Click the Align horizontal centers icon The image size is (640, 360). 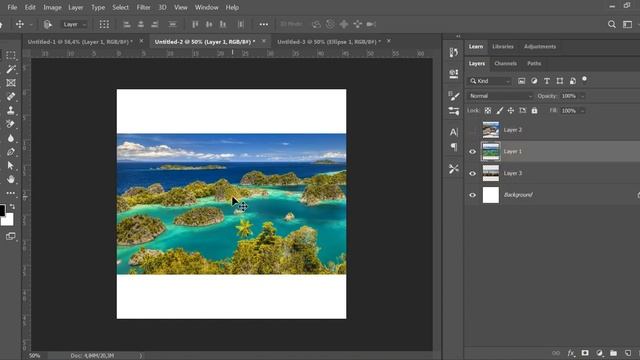coord(141,24)
